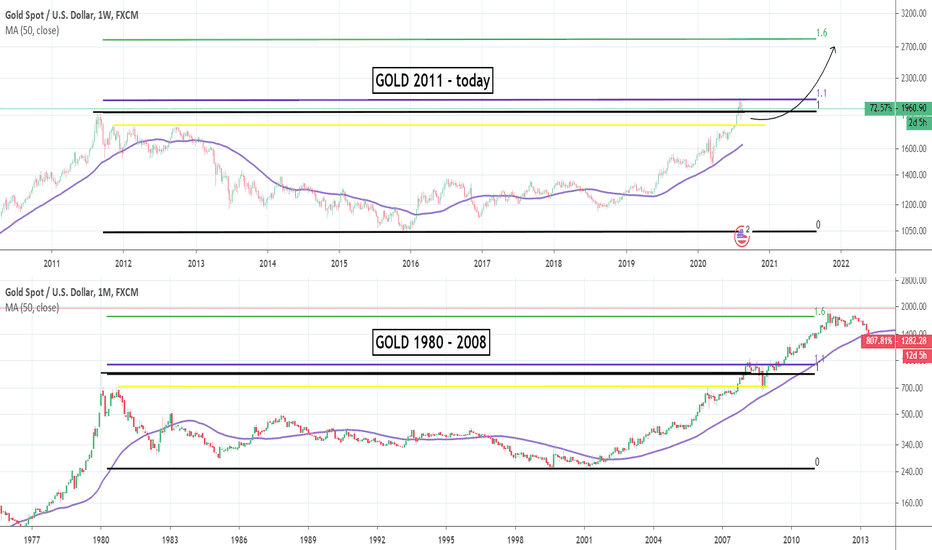Click the 2012 label on weekly time axis
The width and height of the screenshot is (932, 550).
point(123,263)
